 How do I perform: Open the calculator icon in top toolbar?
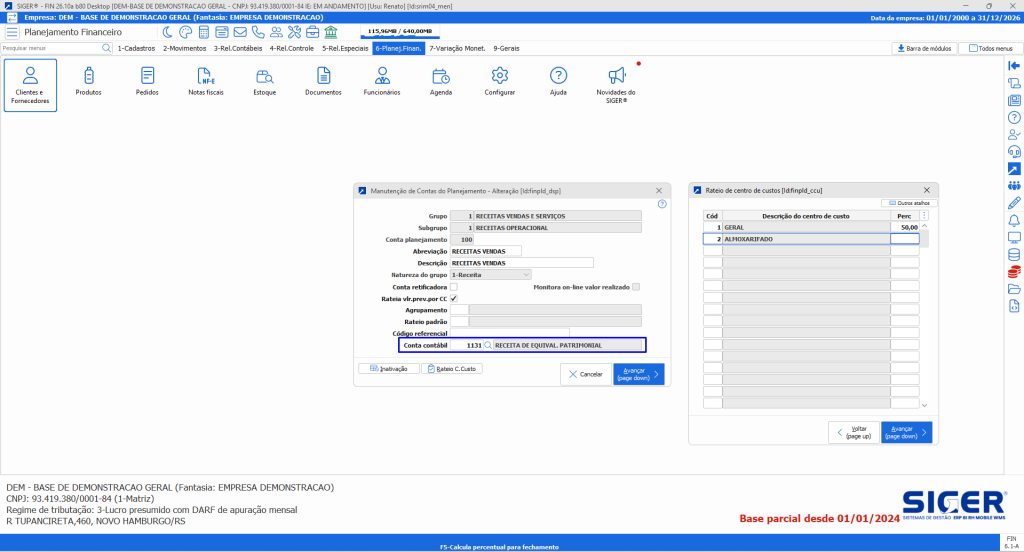pyautogui.click(x=204, y=32)
